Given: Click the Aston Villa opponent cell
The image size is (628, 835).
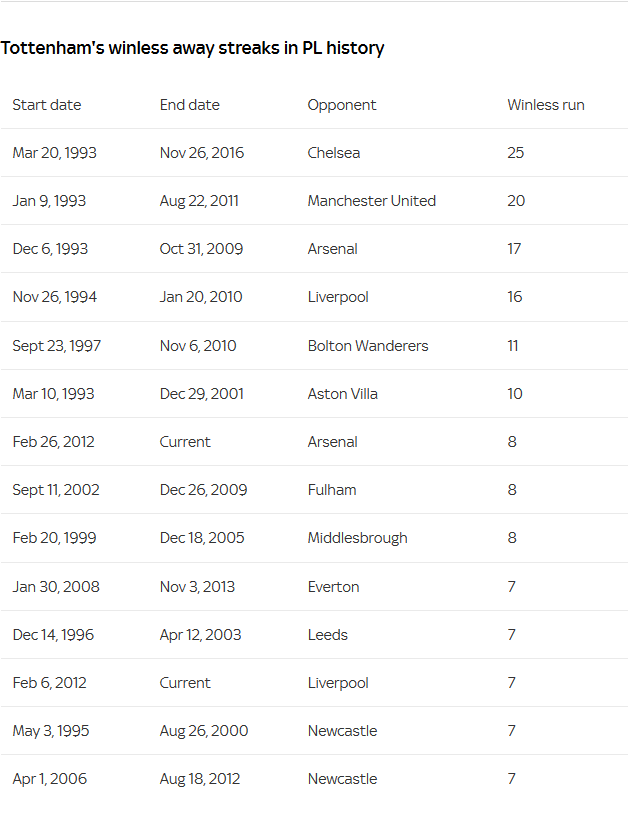Looking at the screenshot, I should (x=343, y=394).
